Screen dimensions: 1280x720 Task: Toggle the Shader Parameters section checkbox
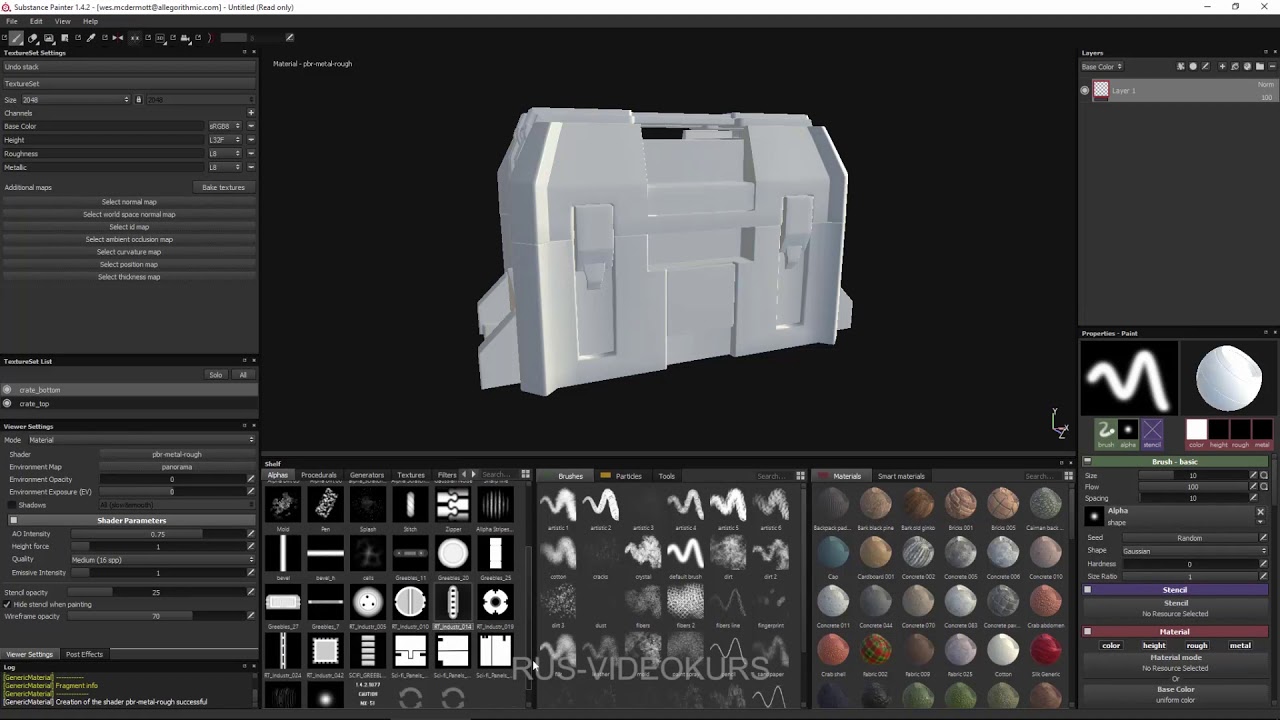(x=13, y=520)
